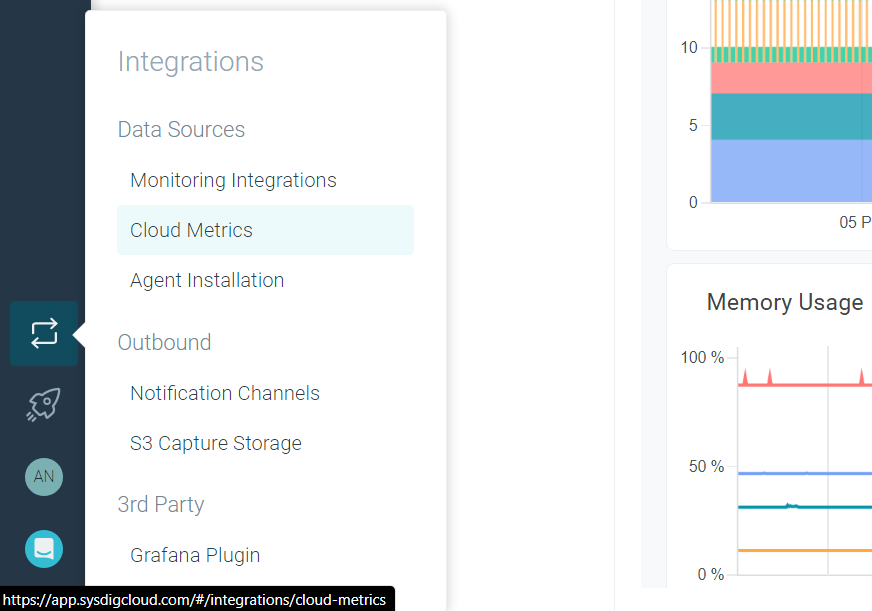This screenshot has width=872, height=611.
Task: Click the 3rd Party section label
Action: (160, 504)
